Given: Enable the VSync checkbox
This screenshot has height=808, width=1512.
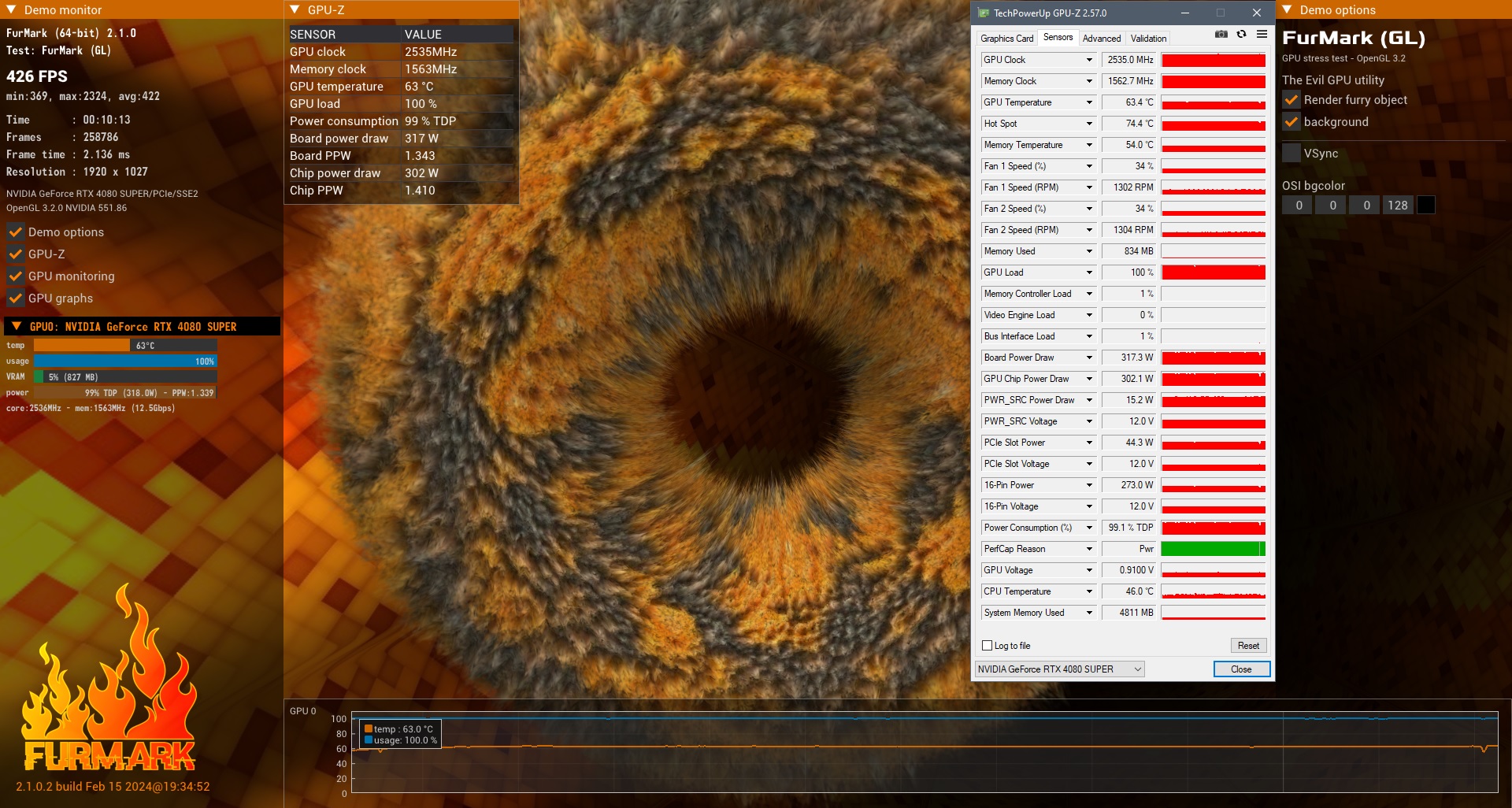Looking at the screenshot, I should (x=1291, y=154).
